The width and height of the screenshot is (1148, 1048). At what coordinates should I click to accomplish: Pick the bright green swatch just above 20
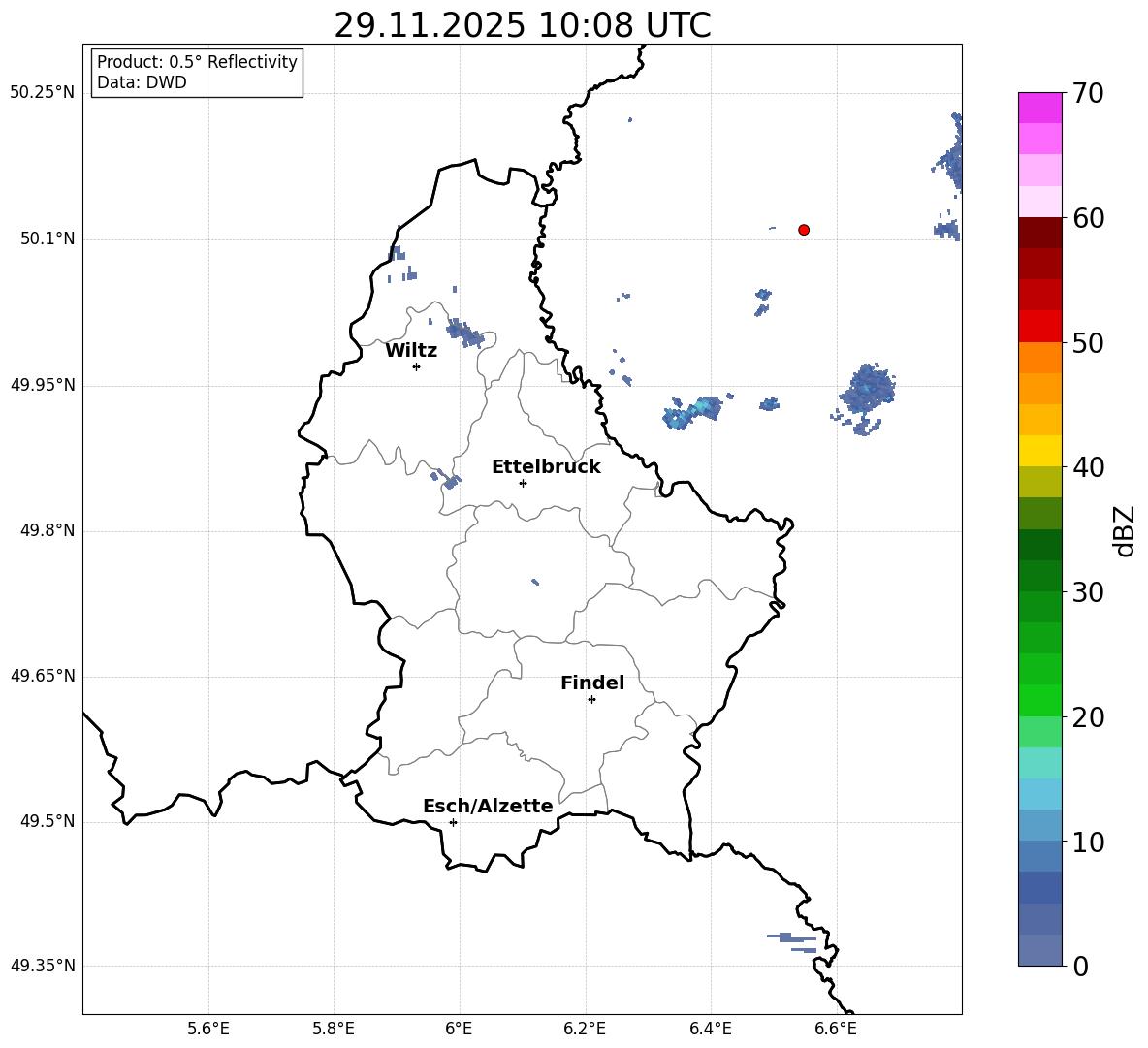click(x=1039, y=700)
